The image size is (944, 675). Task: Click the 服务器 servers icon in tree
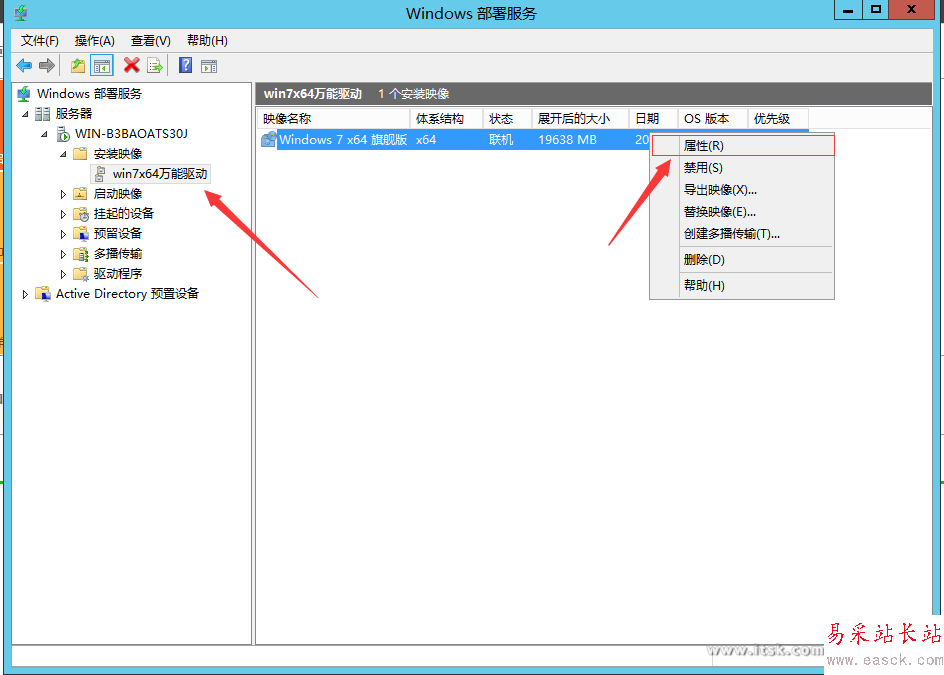pos(42,114)
